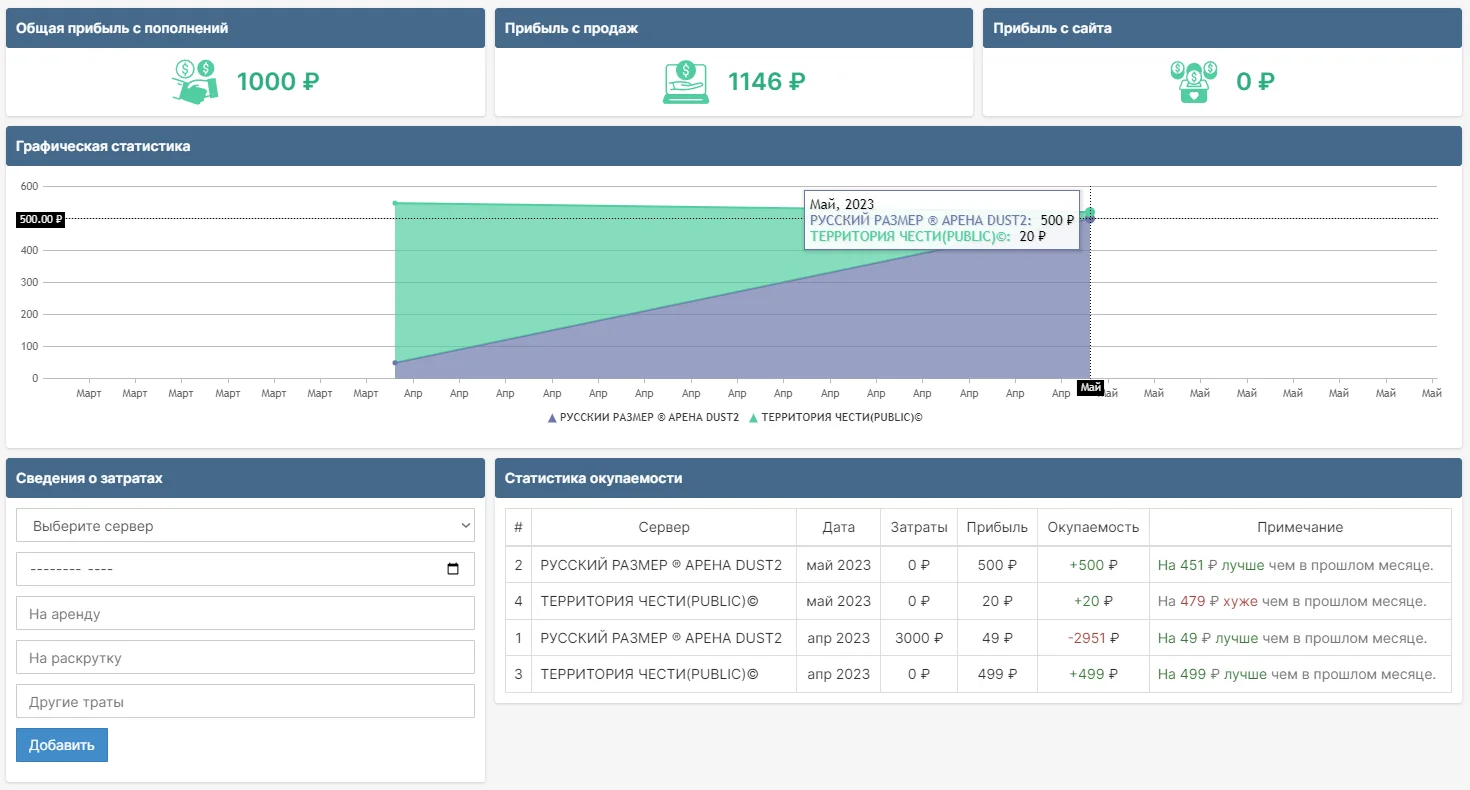Click the laptop sales profit icon
The image size is (1470, 790).
[686, 81]
